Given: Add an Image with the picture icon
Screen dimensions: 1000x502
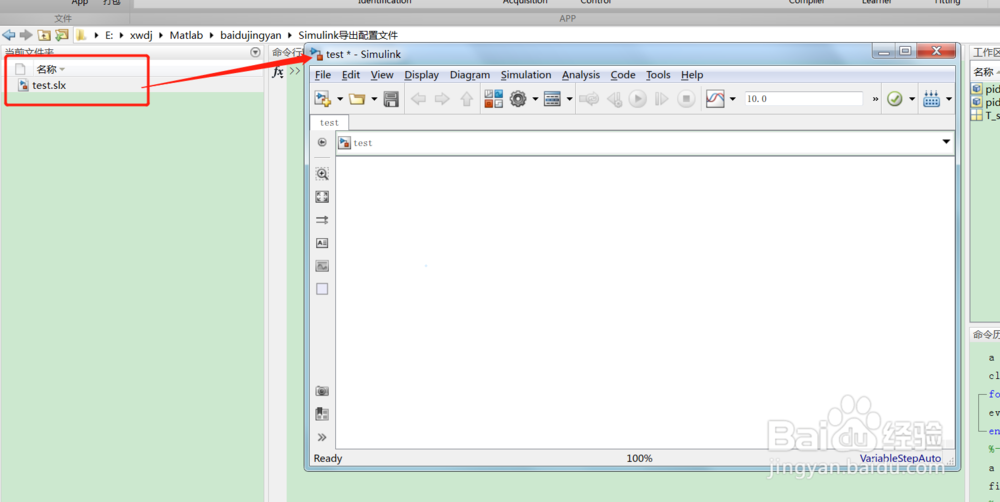Looking at the screenshot, I should pyautogui.click(x=322, y=266).
